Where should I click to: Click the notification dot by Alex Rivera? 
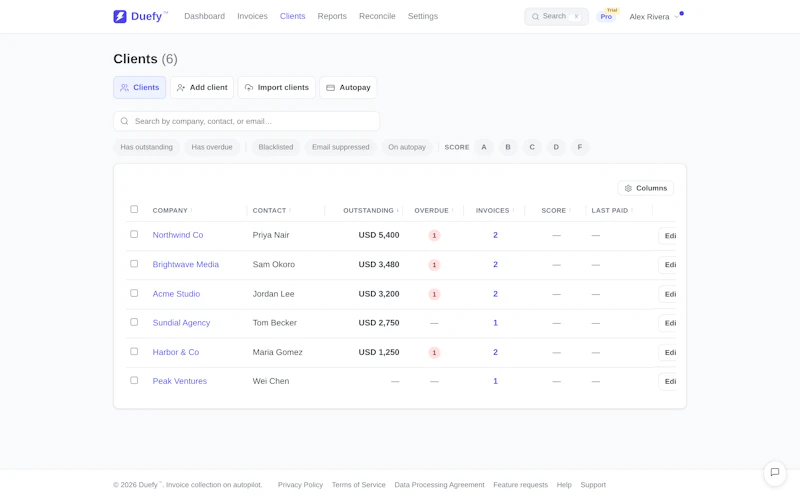682,14
